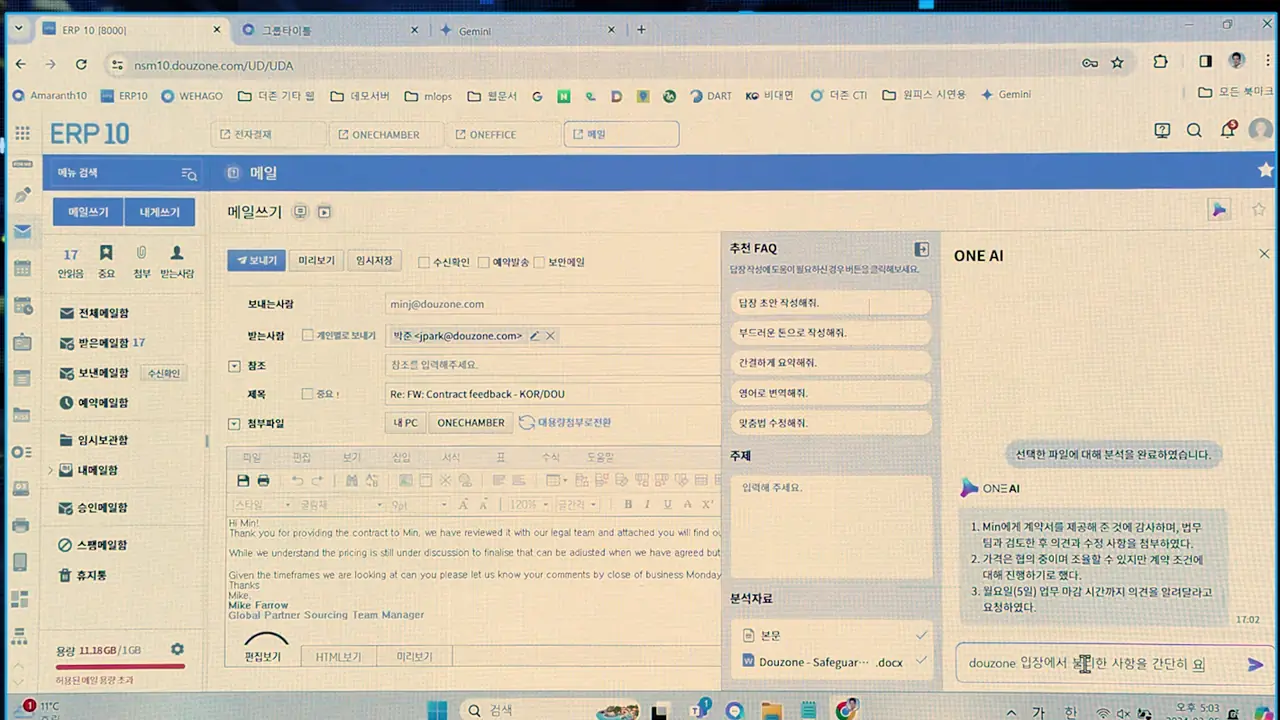Open the 받은메일함 inbox folder
The image size is (1280, 720).
point(102,343)
